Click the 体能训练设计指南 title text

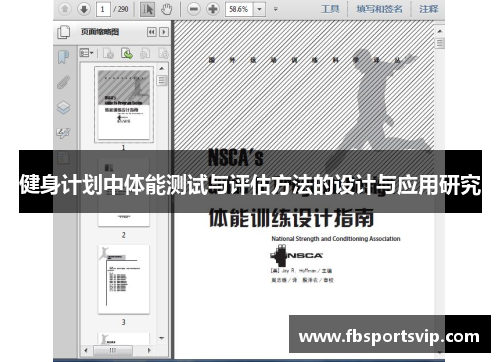pos(291,218)
